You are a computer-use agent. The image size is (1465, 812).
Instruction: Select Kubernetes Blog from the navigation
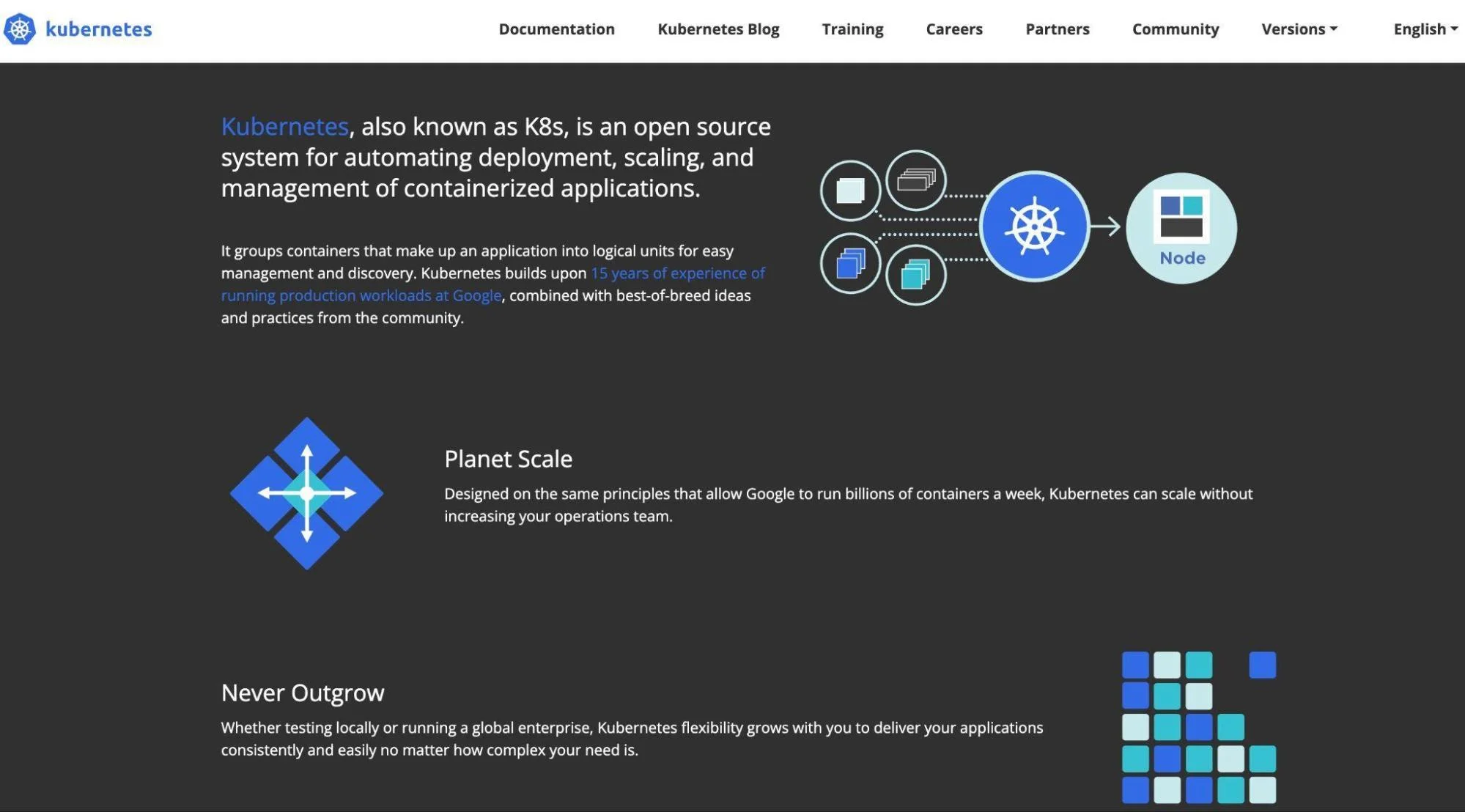pos(717,29)
